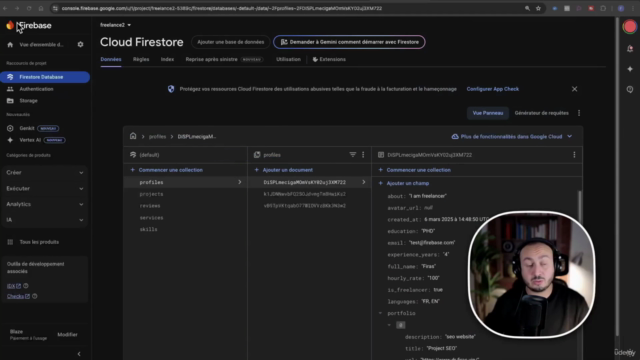Click Commencer une collection in document column
Image resolution: width=640 pixels, height=360 pixels.
pyautogui.click(x=415, y=170)
